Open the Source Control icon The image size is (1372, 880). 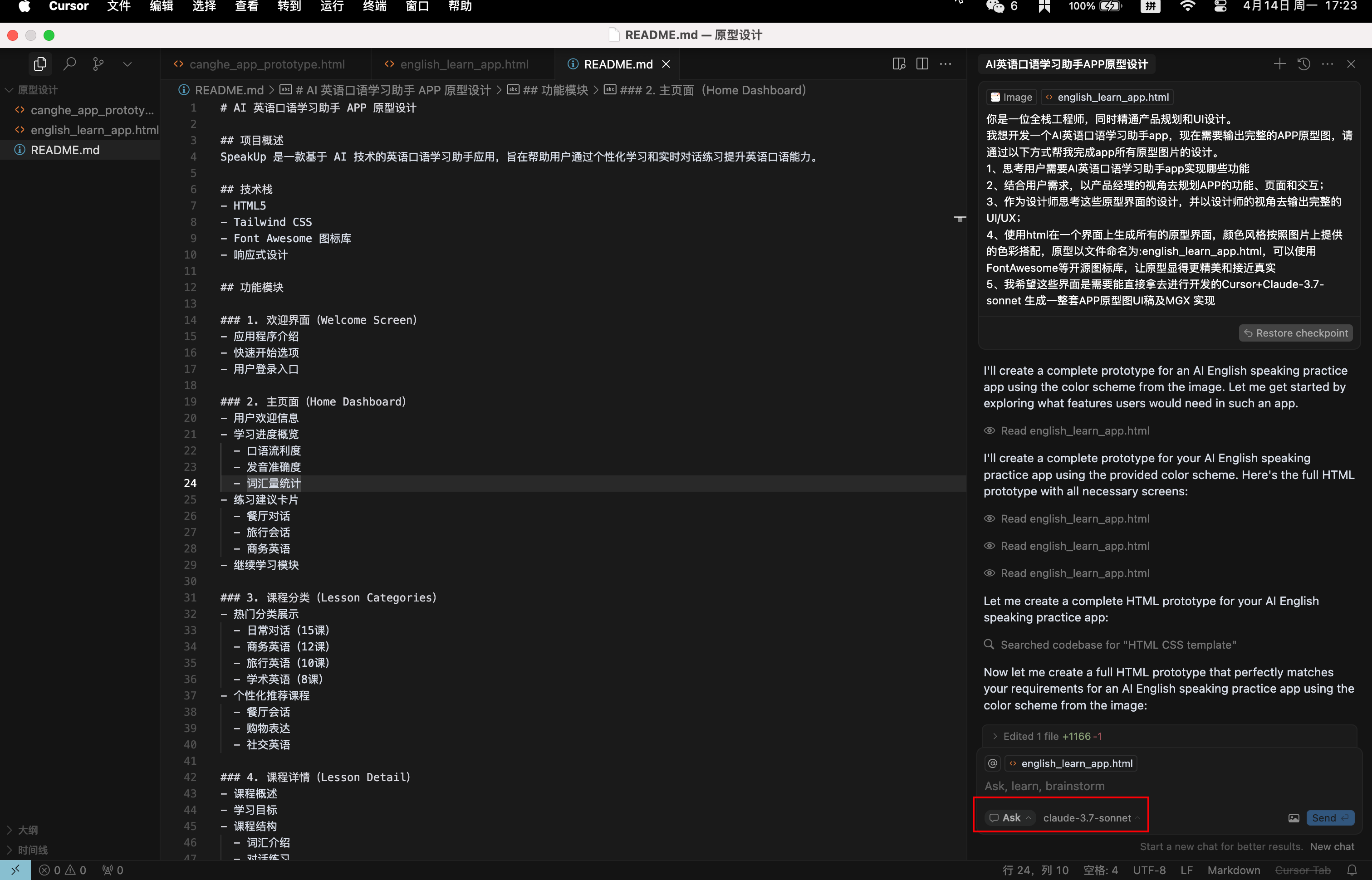pyautogui.click(x=98, y=64)
